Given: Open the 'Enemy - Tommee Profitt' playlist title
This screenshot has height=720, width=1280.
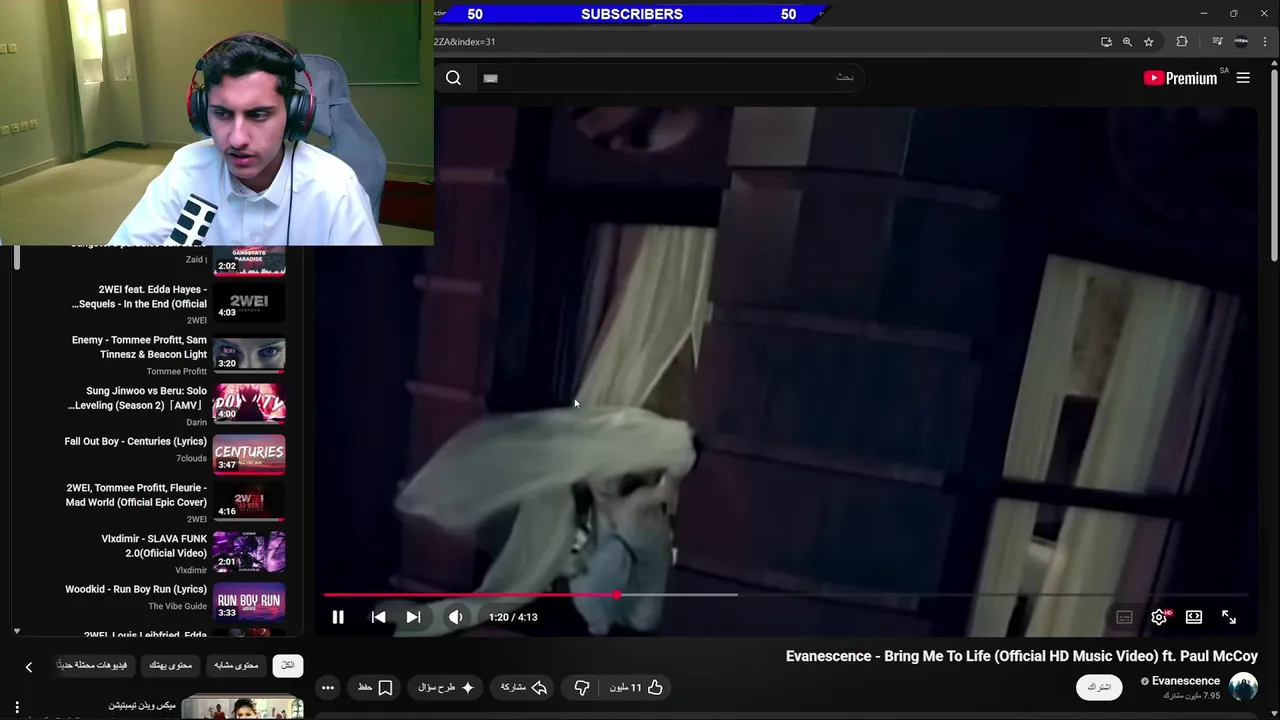Looking at the screenshot, I should 139,347.
